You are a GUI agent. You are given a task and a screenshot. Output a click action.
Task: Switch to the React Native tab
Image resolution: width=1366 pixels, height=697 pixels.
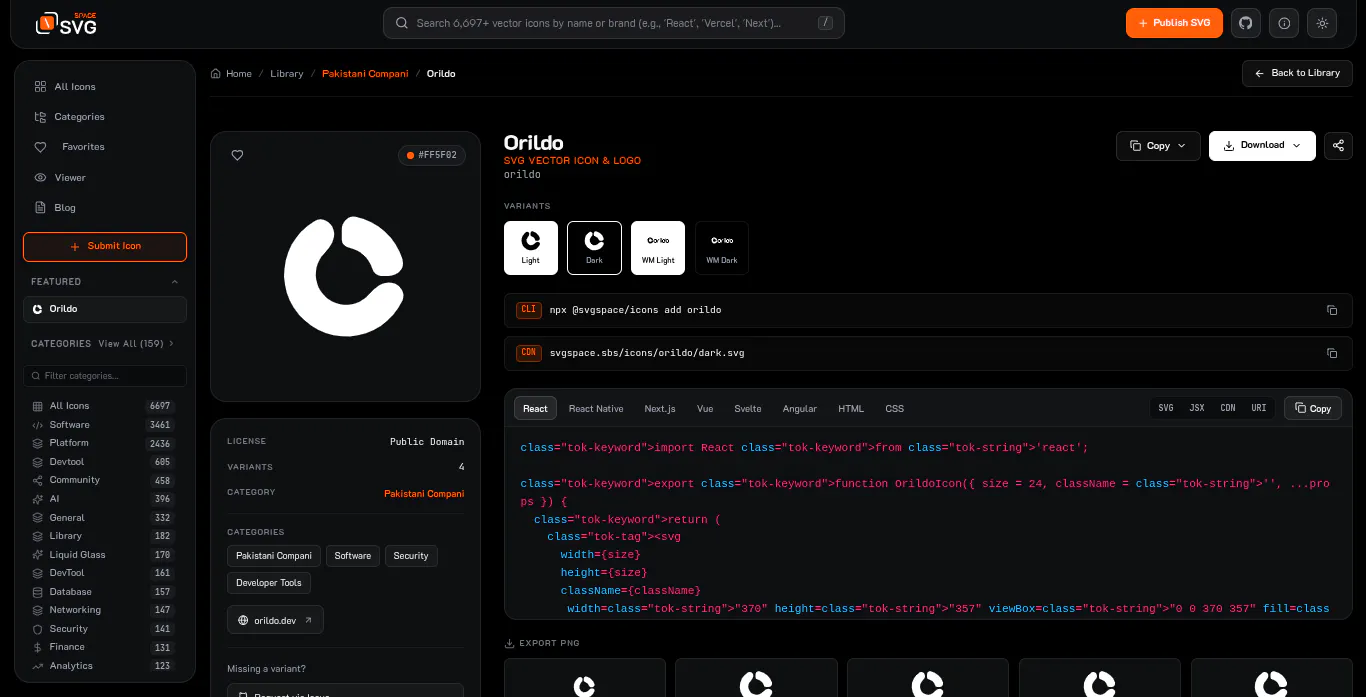click(x=596, y=409)
